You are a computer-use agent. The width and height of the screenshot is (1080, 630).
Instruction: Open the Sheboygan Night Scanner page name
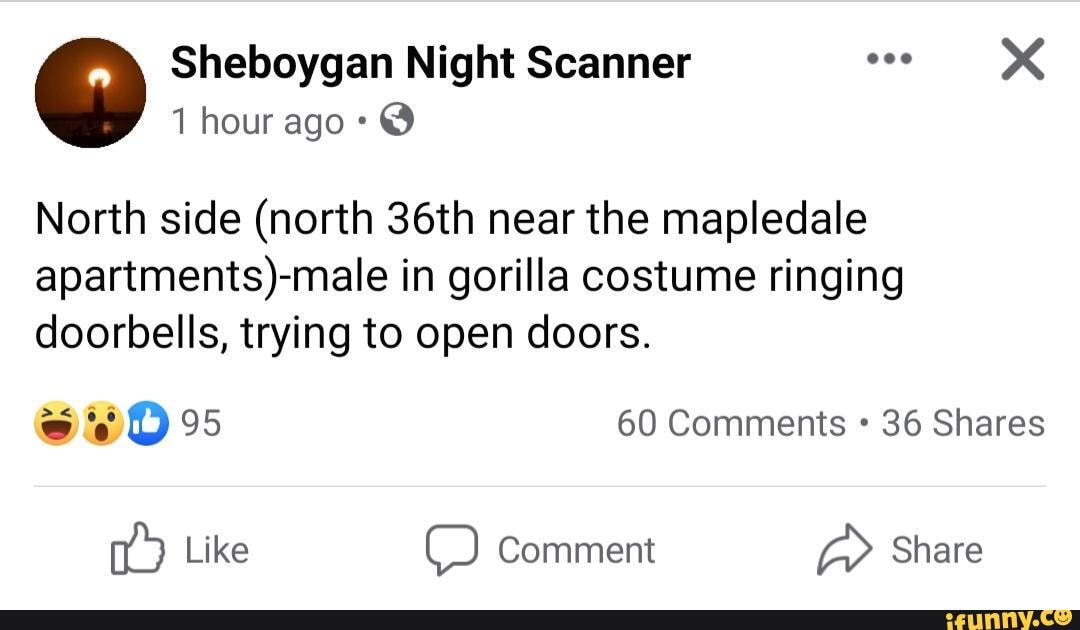(x=430, y=61)
